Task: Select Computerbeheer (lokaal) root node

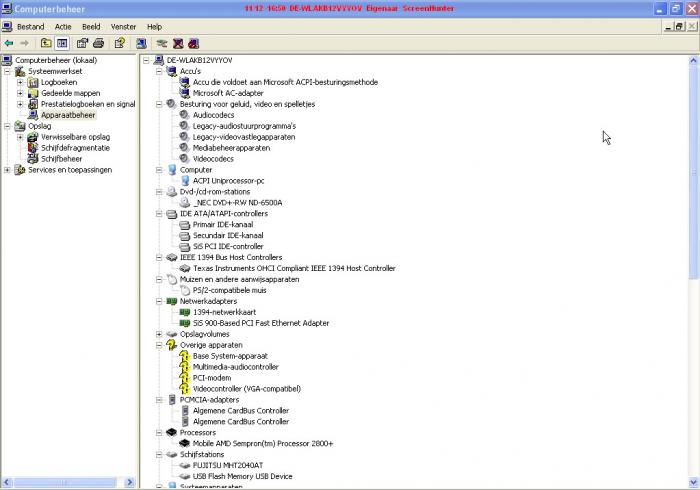Action: [x=56, y=60]
